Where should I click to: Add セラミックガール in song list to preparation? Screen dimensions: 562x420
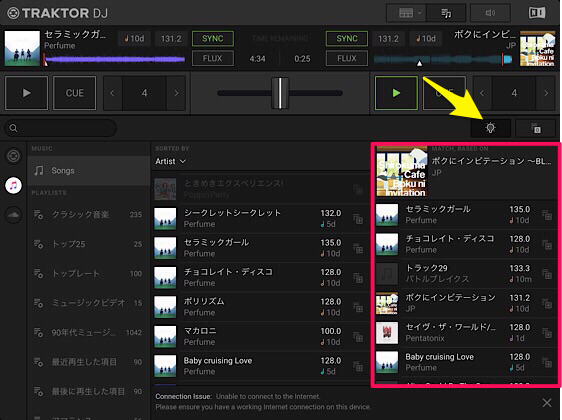tap(358, 248)
